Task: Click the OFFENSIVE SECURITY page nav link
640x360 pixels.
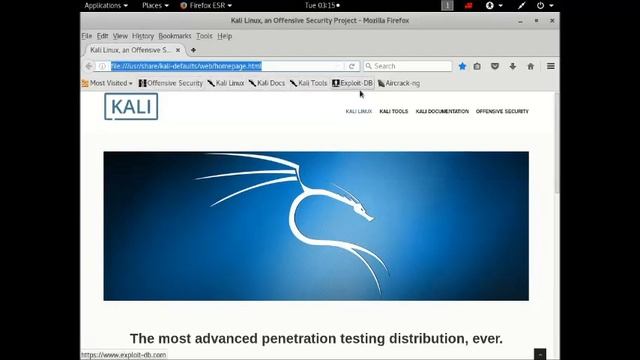Action: [502, 111]
